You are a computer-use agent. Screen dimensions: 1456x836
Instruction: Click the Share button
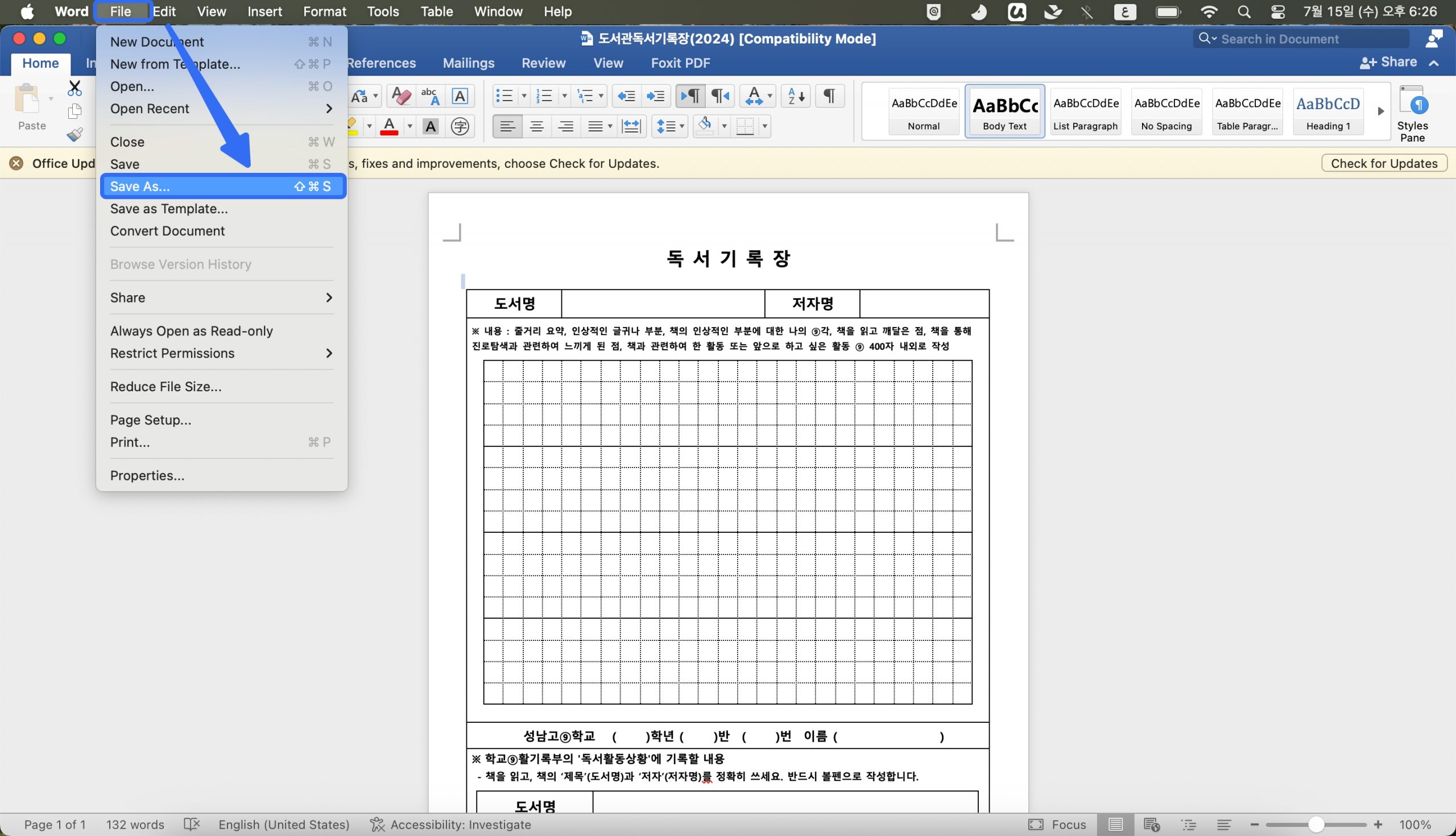coord(1388,62)
